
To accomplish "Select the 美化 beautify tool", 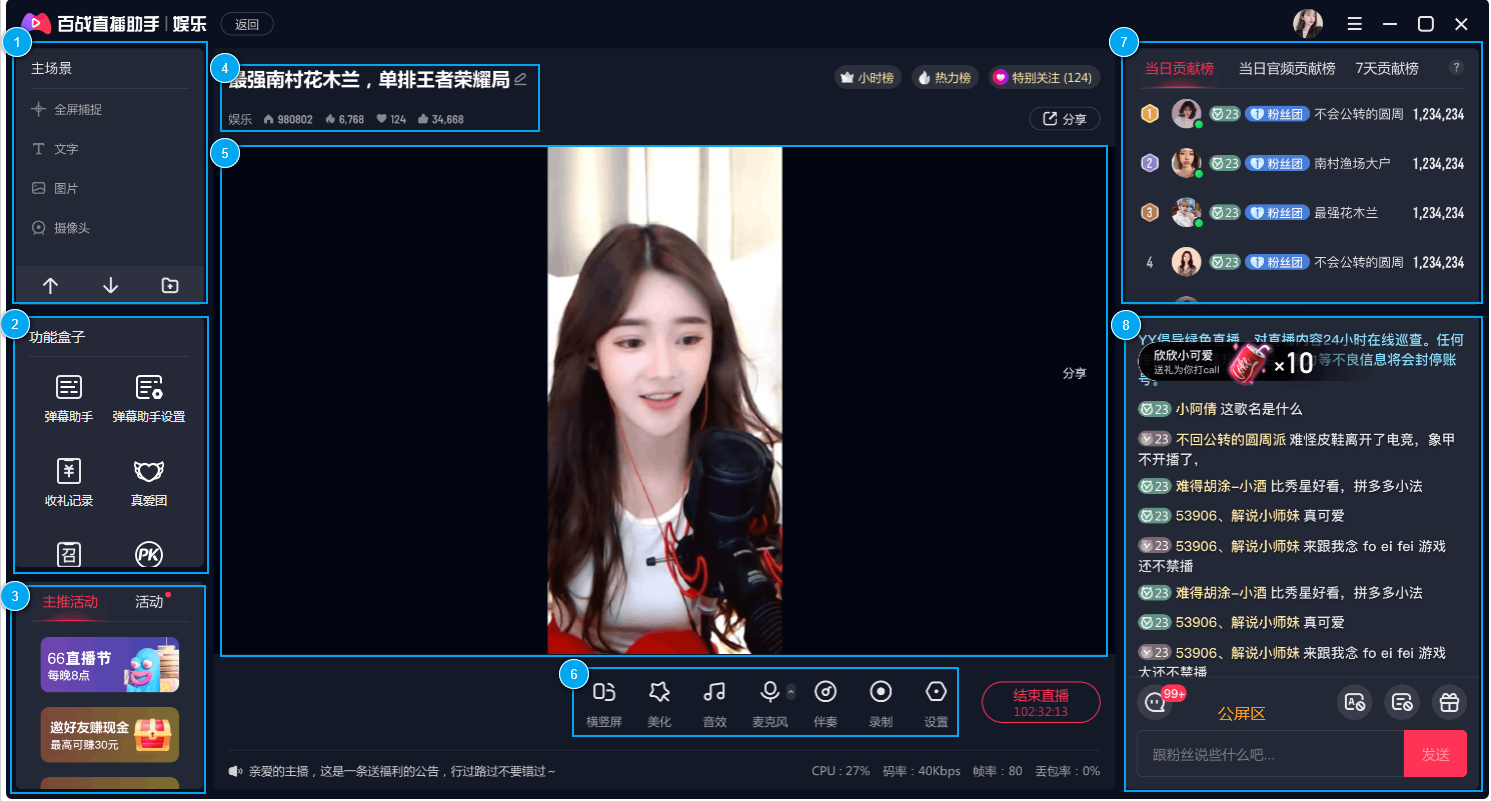I will [659, 703].
